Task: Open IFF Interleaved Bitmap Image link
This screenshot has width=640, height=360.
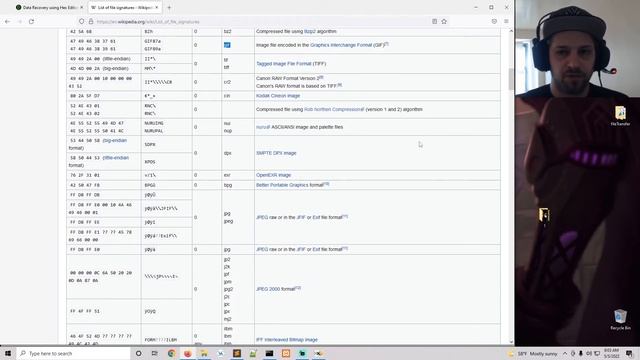Action: tap(287, 340)
